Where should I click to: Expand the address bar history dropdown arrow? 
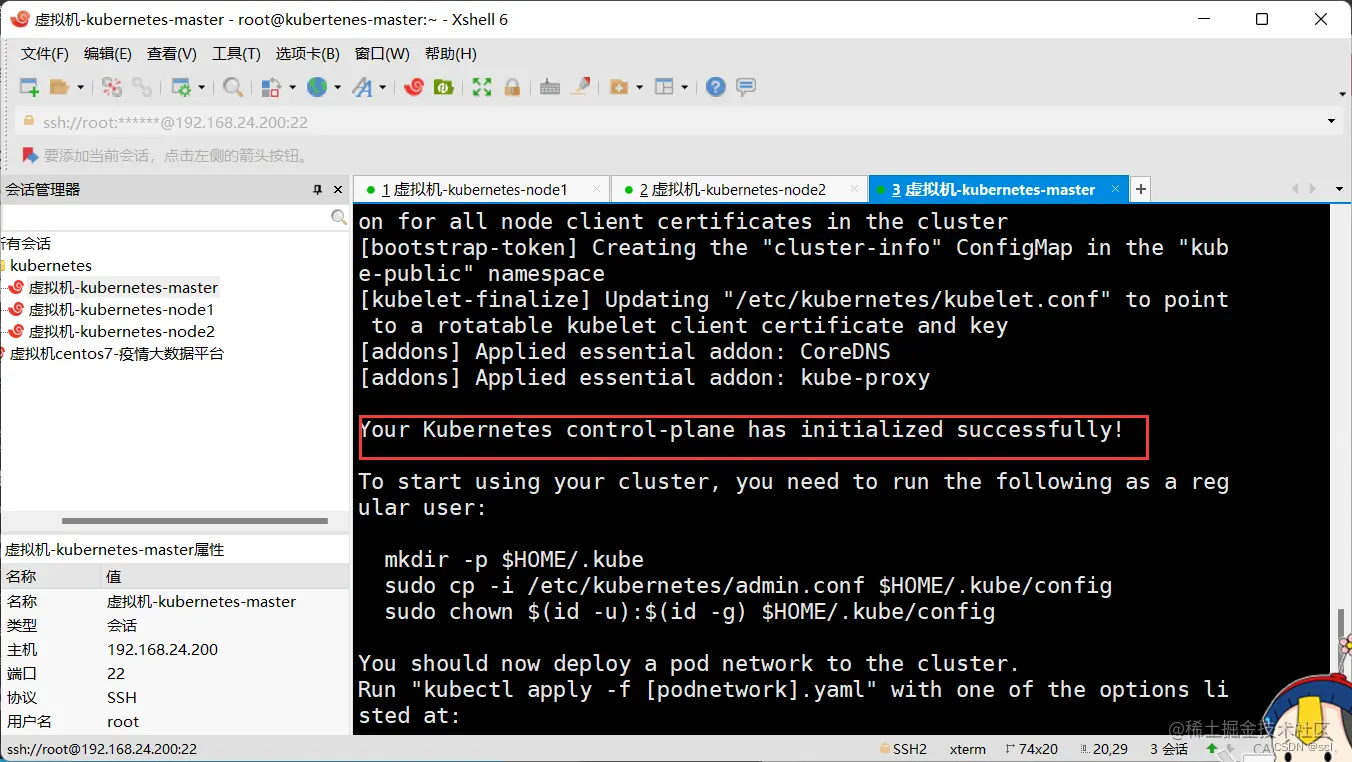pos(1331,122)
